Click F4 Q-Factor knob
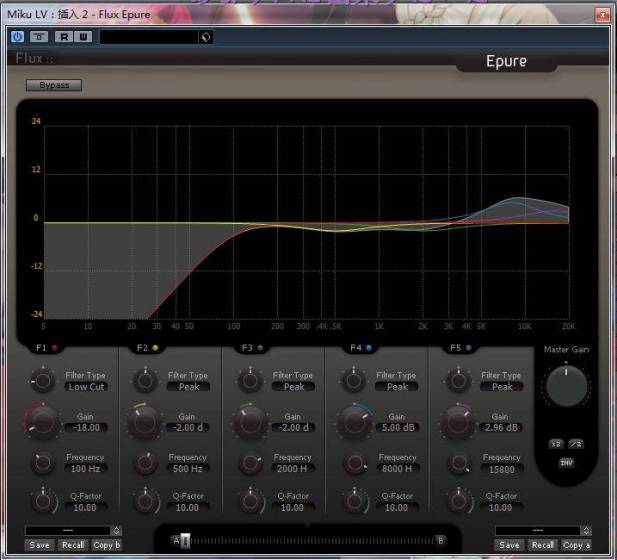 click(355, 501)
